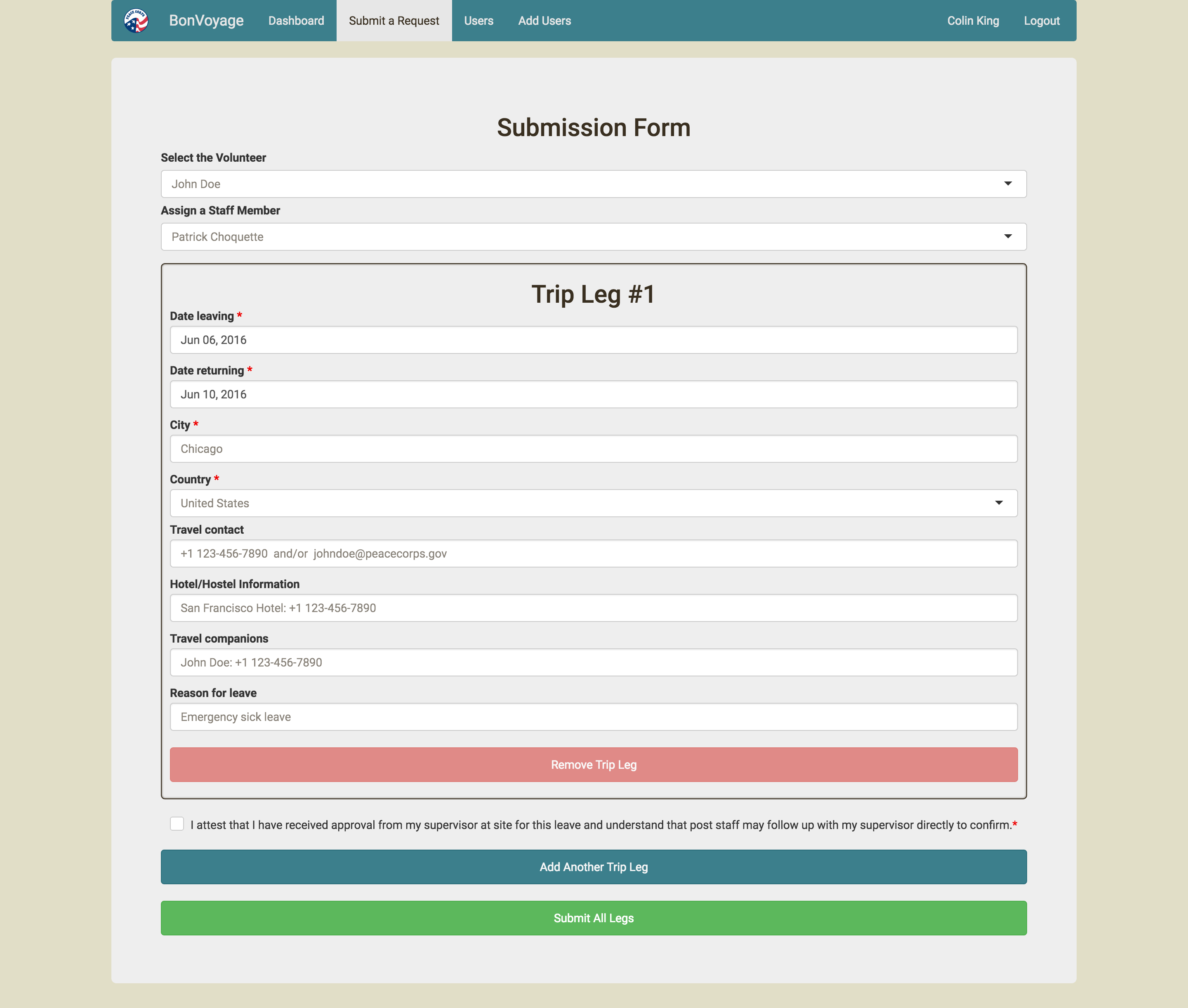Viewport: 1188px width, 1008px height.
Task: Click the peace corps logo icon
Action: 137,20
